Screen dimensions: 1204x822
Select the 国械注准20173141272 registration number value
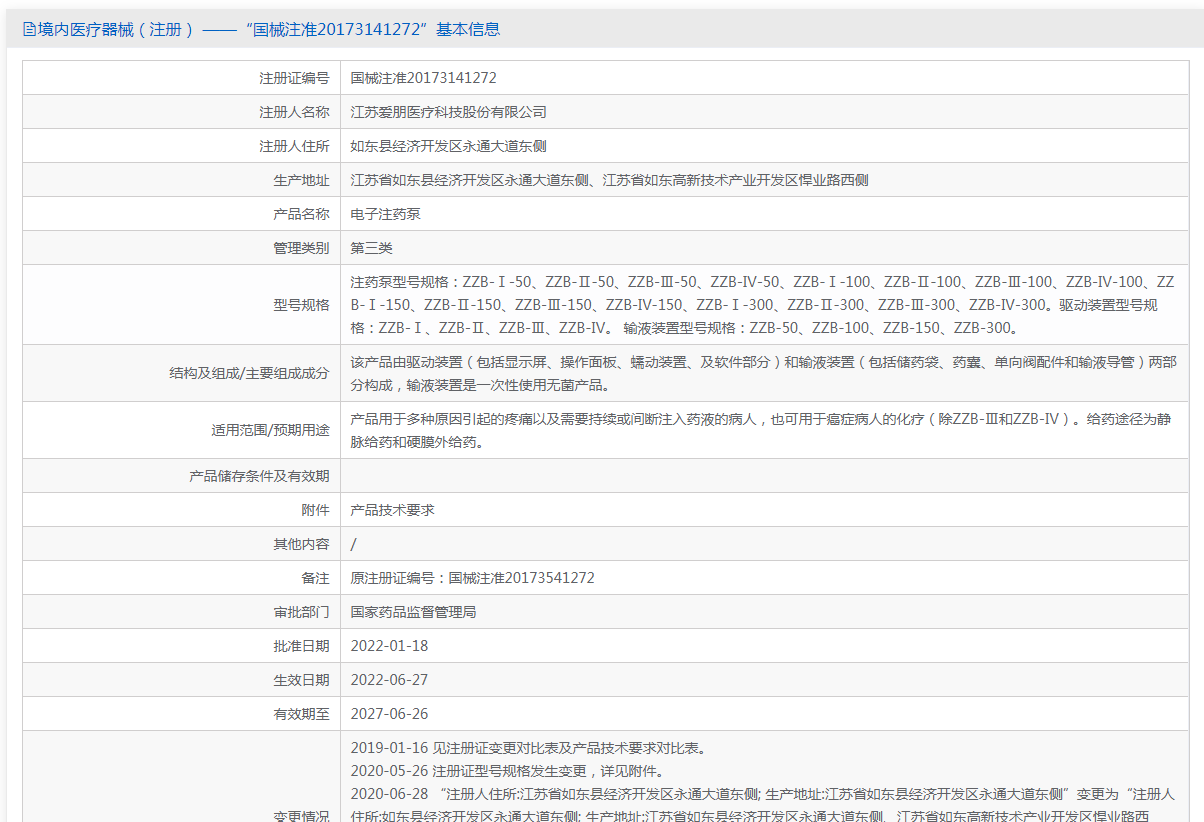[424, 78]
